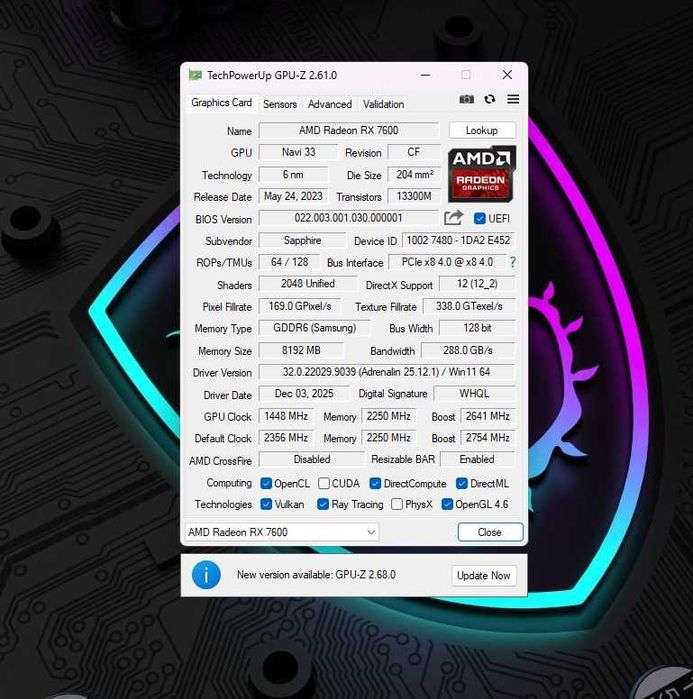This screenshot has width=693, height=699.
Task: Click the Shaders value 2048 Unified
Action: 308,284
